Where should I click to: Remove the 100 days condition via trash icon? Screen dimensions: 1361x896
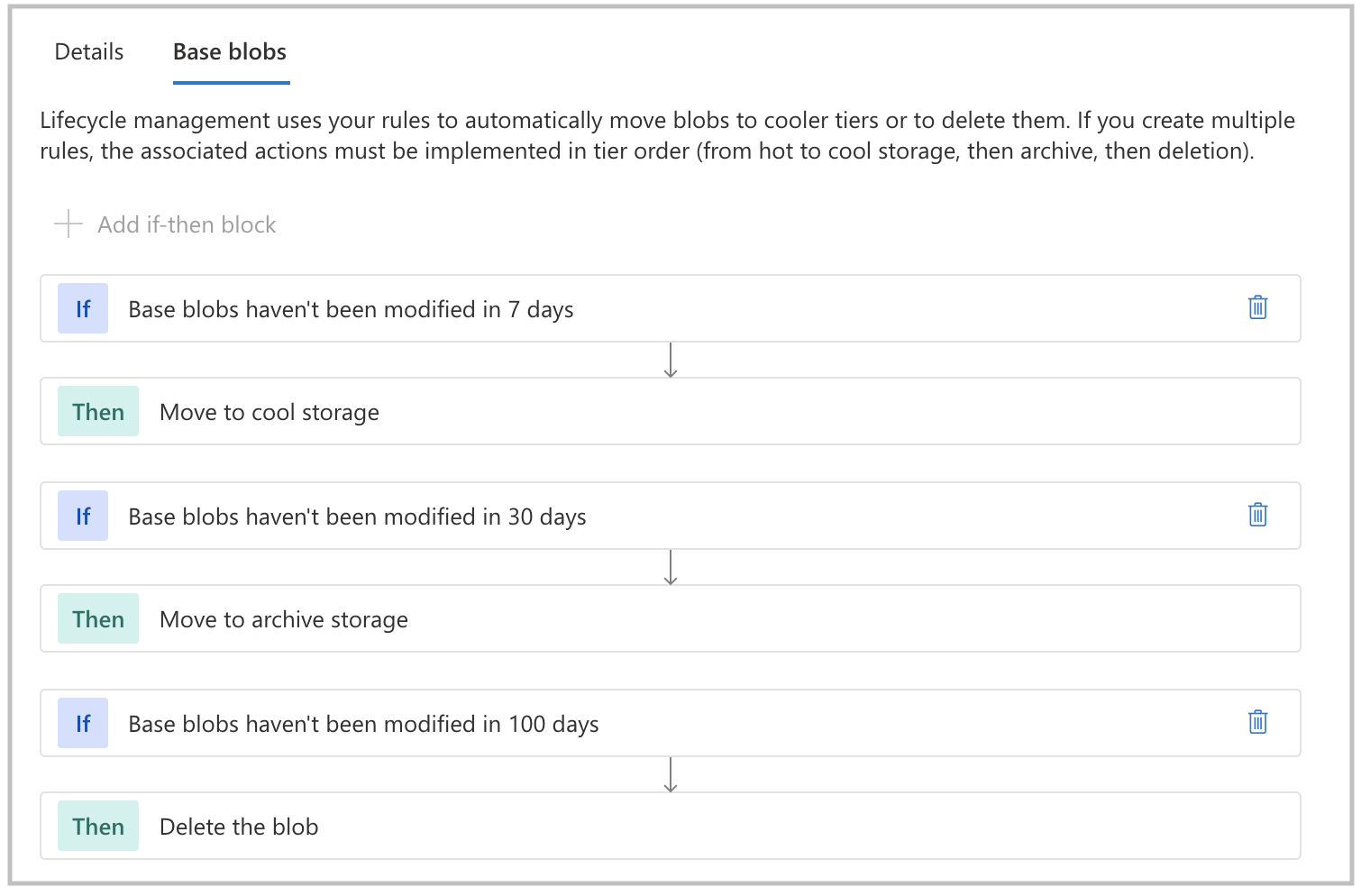[1257, 722]
